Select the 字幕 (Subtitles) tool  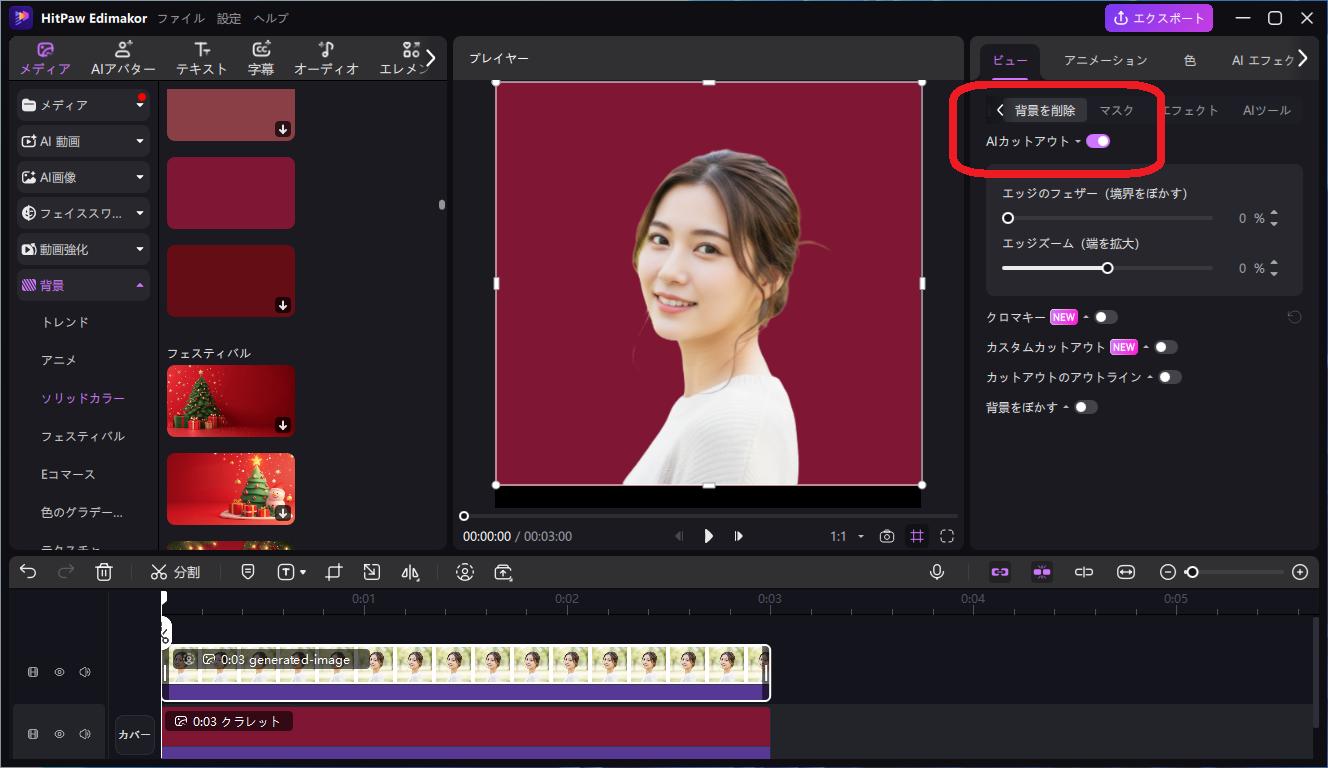coord(262,57)
